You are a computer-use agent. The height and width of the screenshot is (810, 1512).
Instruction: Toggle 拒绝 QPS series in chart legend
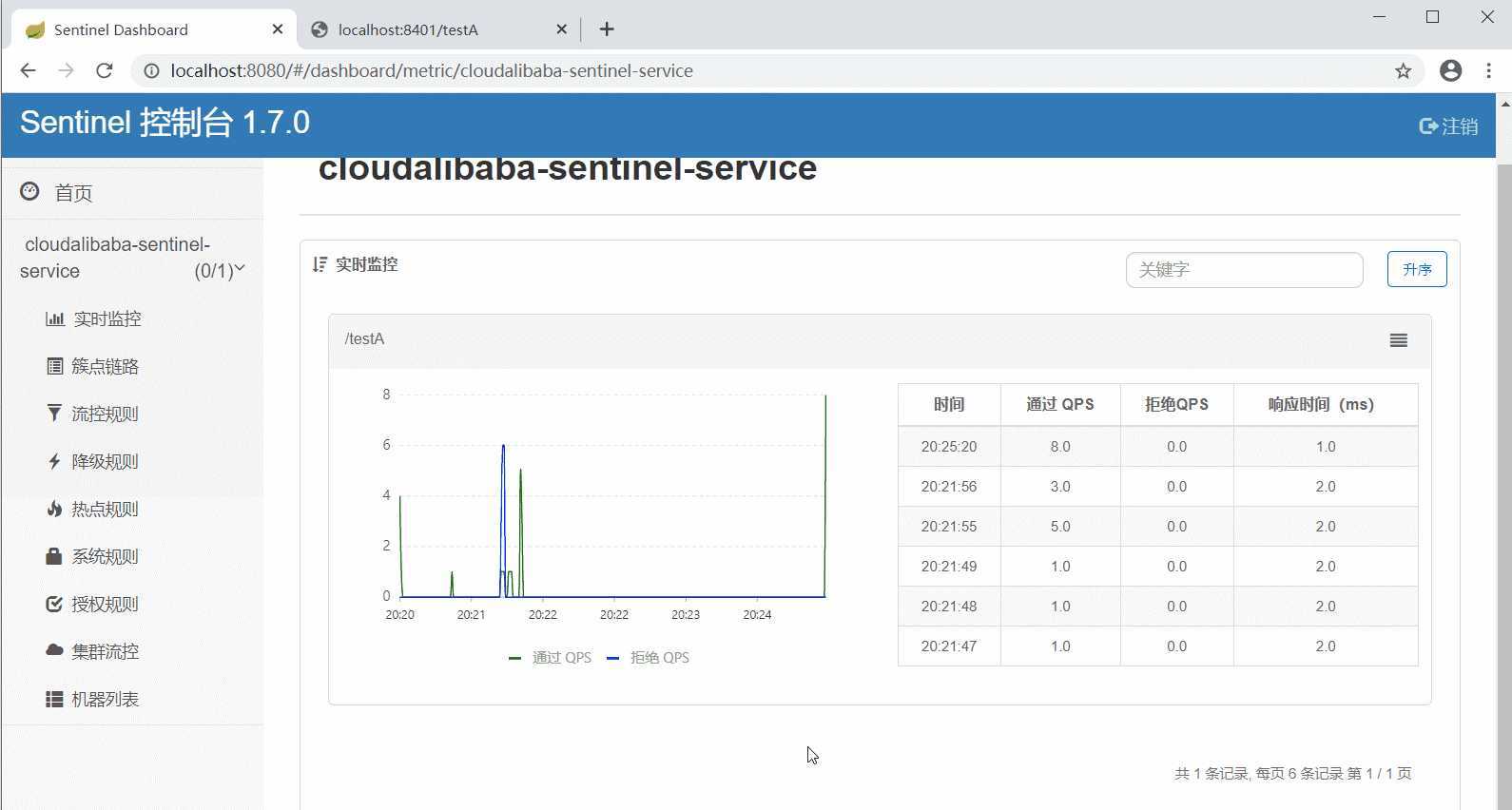pos(648,657)
